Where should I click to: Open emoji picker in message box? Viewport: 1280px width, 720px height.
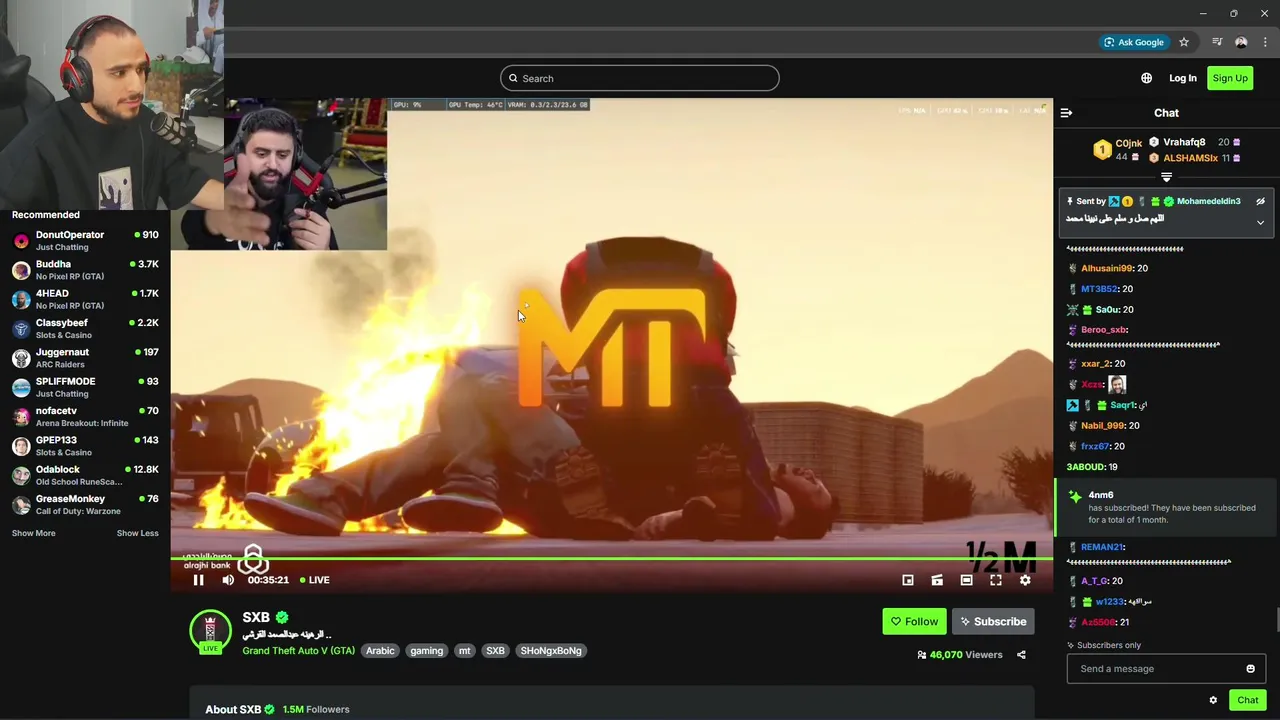[x=1250, y=669]
